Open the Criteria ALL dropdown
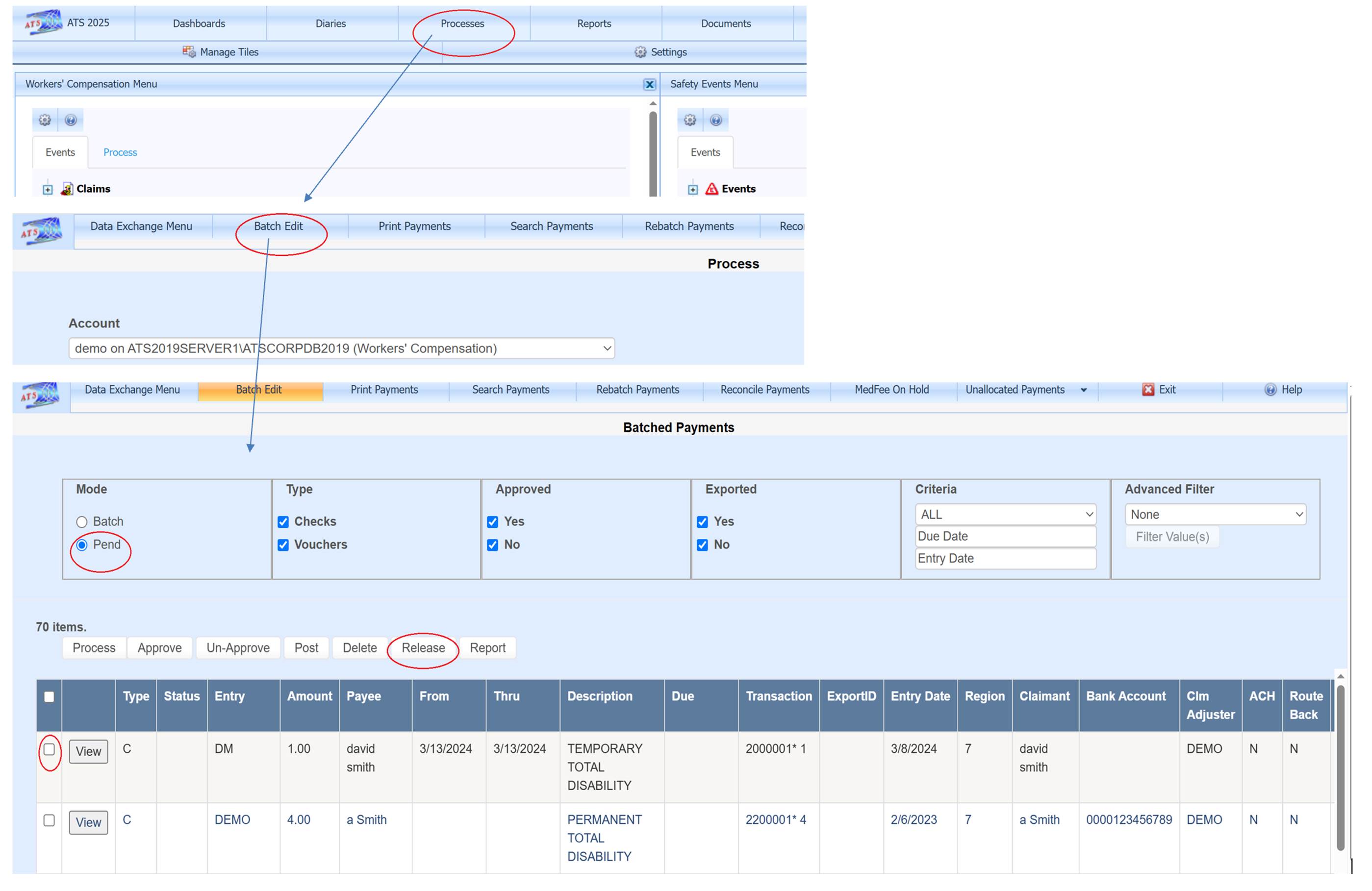This screenshot has height=891, width=1372. click(1005, 514)
